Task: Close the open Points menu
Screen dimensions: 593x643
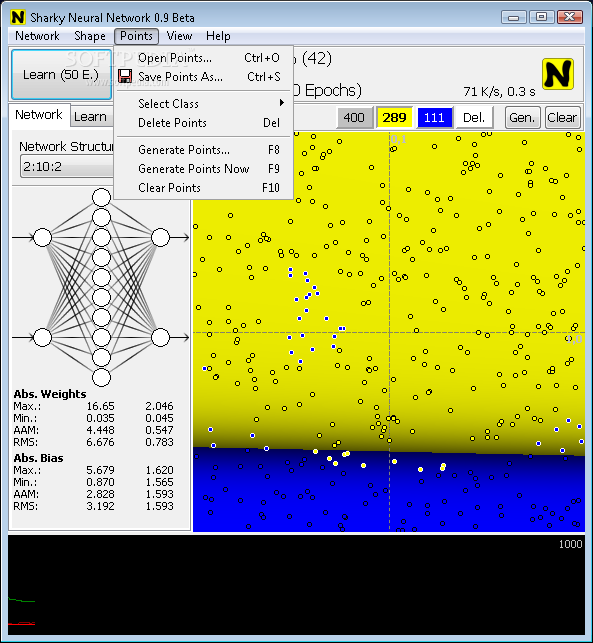Action: click(x=136, y=36)
